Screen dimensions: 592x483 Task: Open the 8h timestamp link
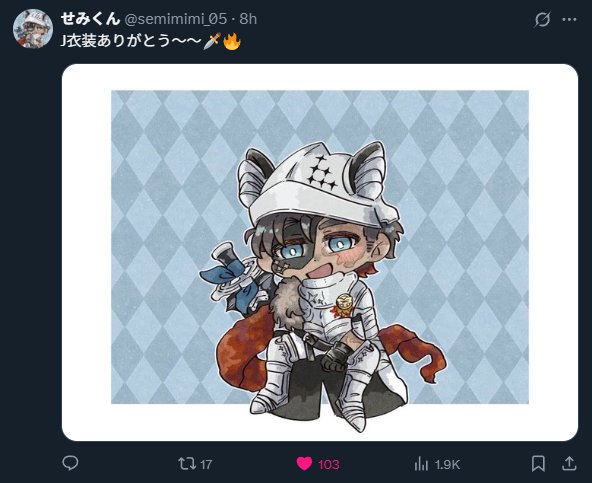[248, 19]
